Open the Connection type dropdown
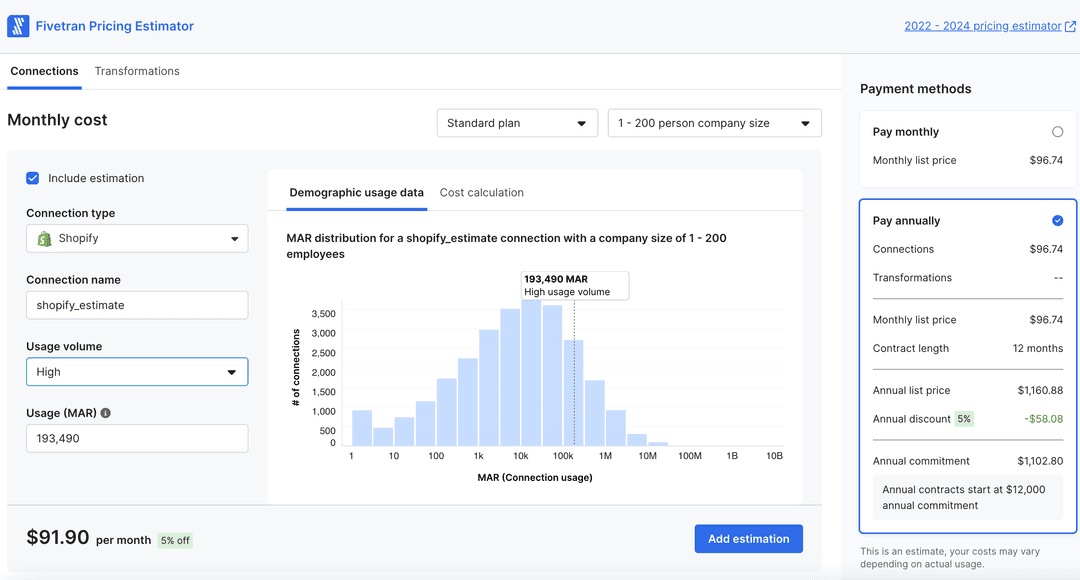The height and width of the screenshot is (580, 1080). 137,238
